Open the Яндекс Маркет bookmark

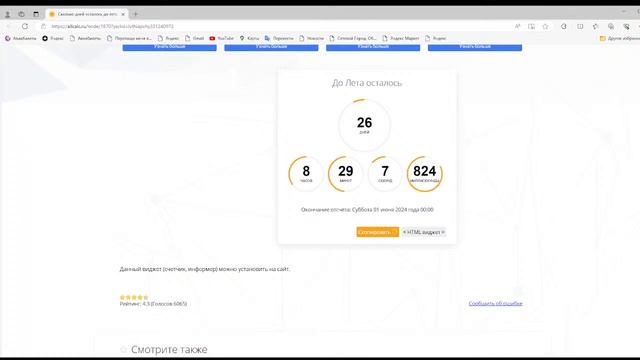pyautogui.click(x=401, y=38)
